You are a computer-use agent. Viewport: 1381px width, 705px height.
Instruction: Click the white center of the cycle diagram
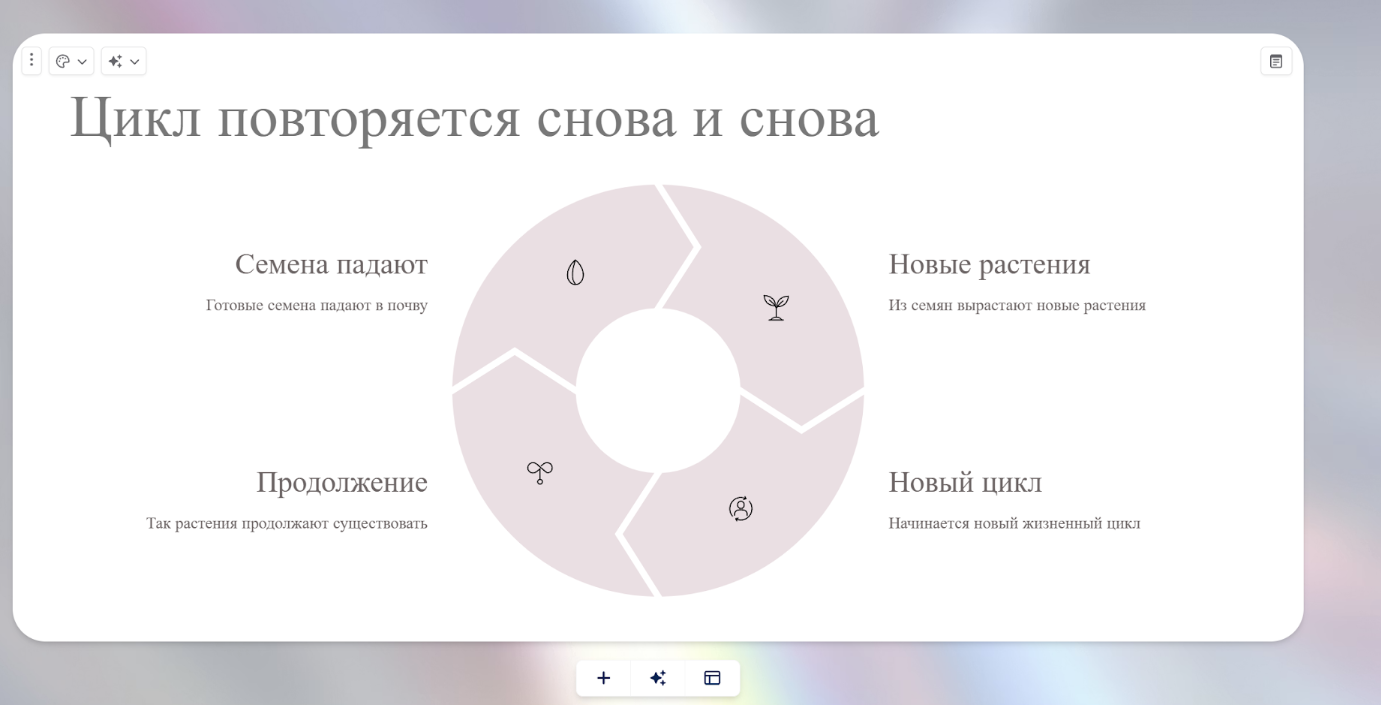coord(658,390)
